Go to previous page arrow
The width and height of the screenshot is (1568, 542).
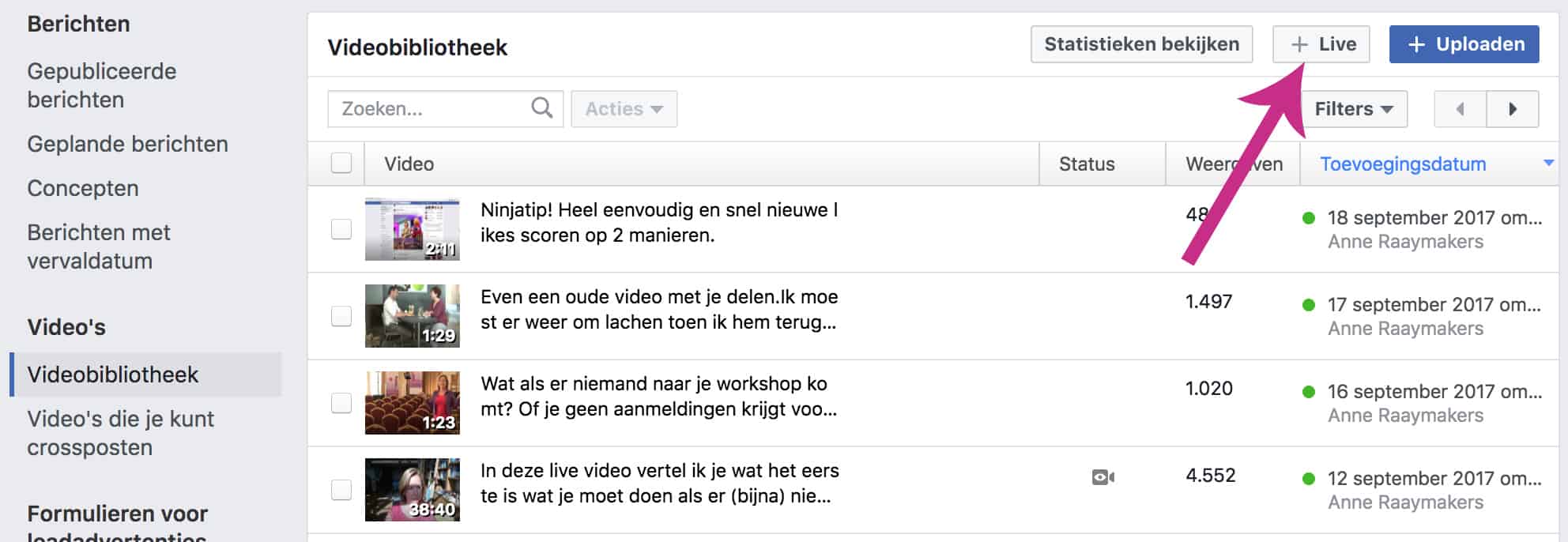click(x=1461, y=109)
